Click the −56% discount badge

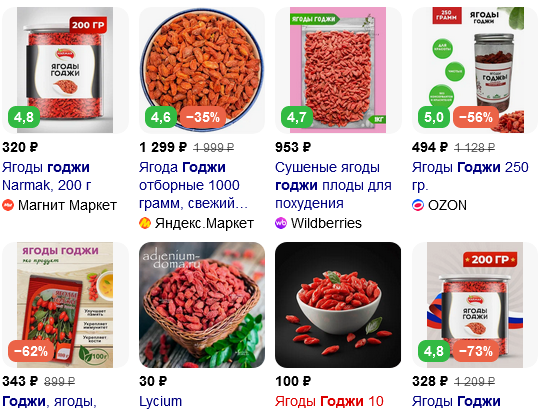tap(476, 117)
